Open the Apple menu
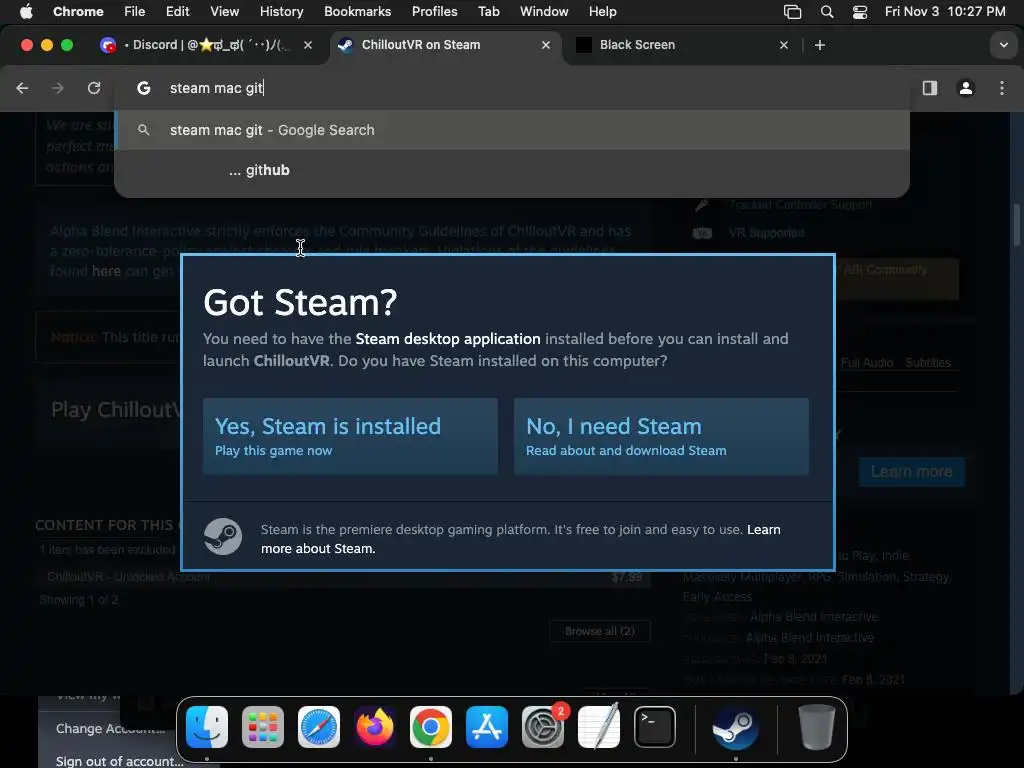Image resolution: width=1024 pixels, height=768 pixels. [x=26, y=11]
